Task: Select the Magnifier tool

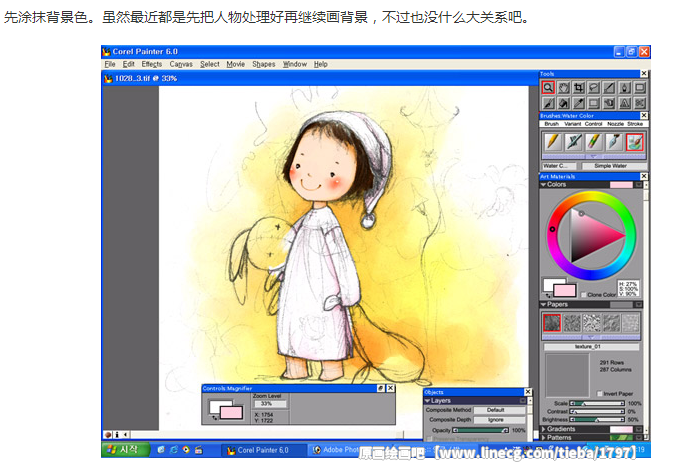Action: point(548,88)
